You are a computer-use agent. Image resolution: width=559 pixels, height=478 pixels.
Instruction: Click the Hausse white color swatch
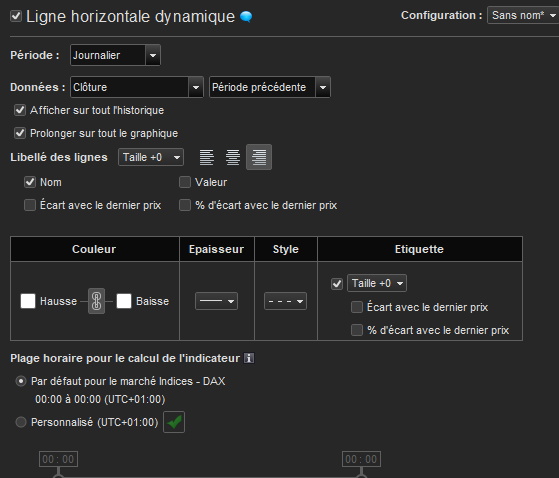pyautogui.click(x=28, y=301)
